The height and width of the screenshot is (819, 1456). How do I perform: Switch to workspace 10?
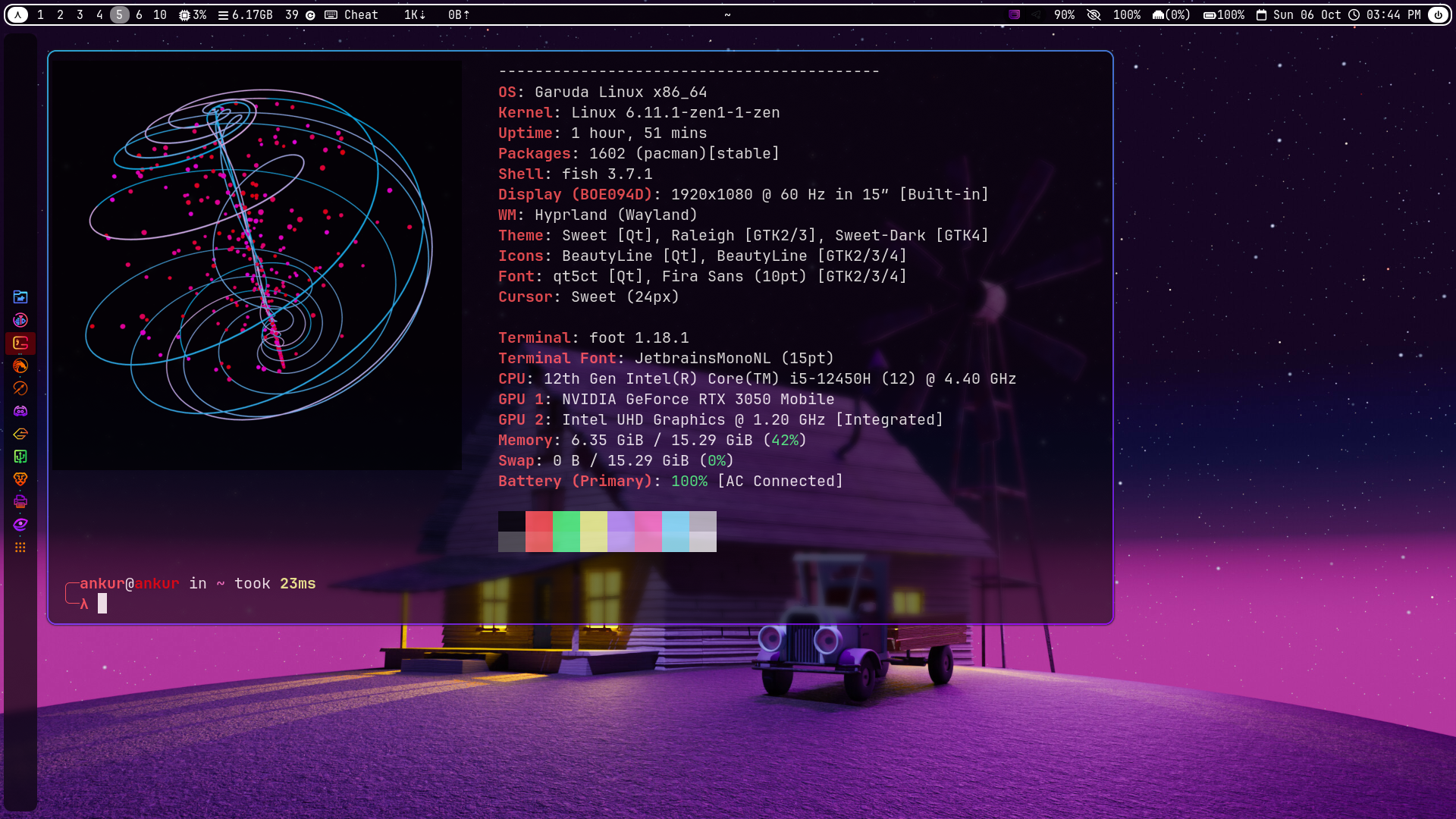coord(159,15)
